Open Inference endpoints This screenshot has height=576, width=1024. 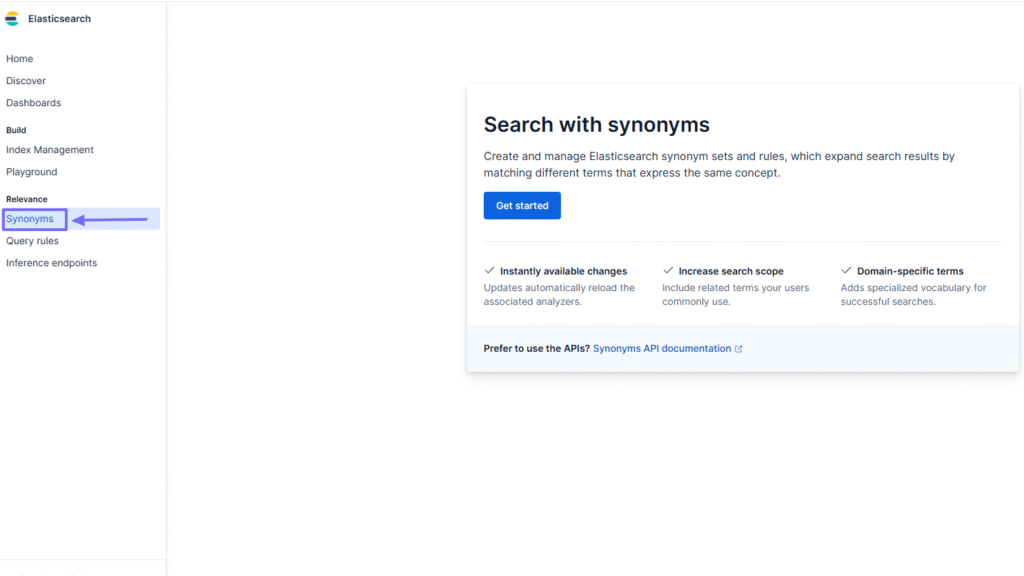coord(51,262)
